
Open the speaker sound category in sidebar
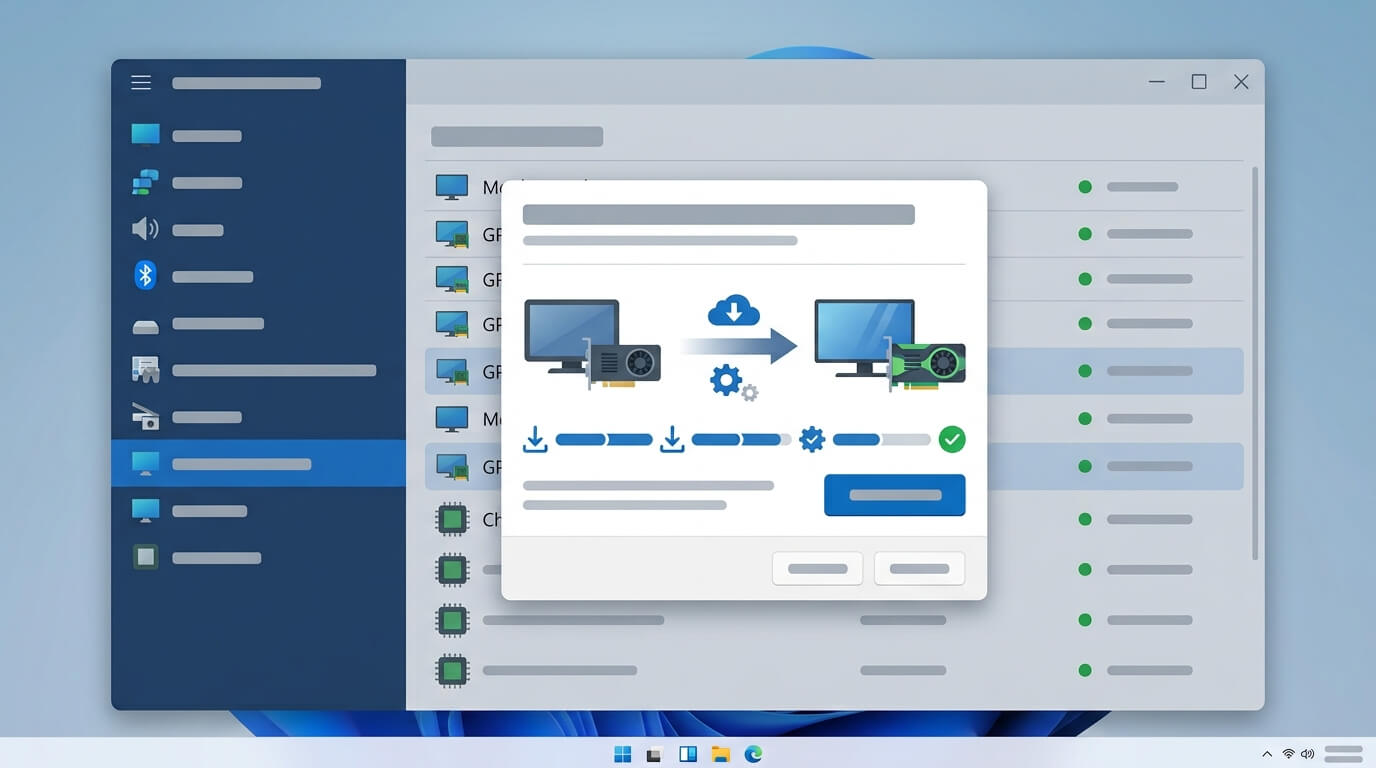click(x=145, y=229)
